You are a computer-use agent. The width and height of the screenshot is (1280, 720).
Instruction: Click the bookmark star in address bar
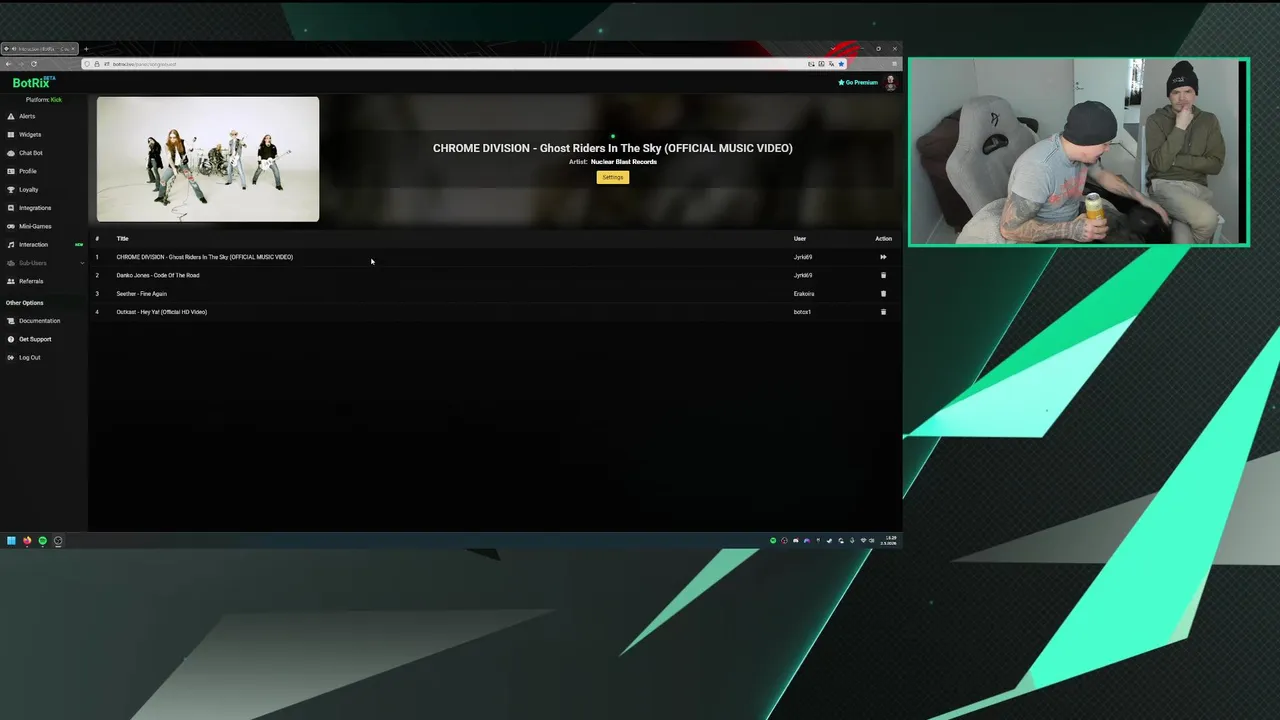point(841,64)
